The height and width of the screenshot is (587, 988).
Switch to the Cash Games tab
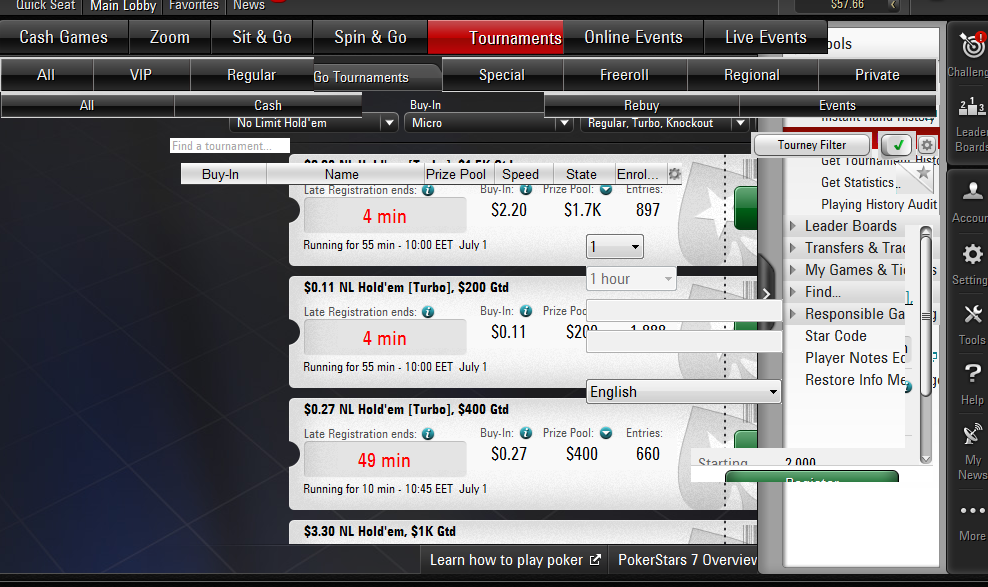coord(64,37)
